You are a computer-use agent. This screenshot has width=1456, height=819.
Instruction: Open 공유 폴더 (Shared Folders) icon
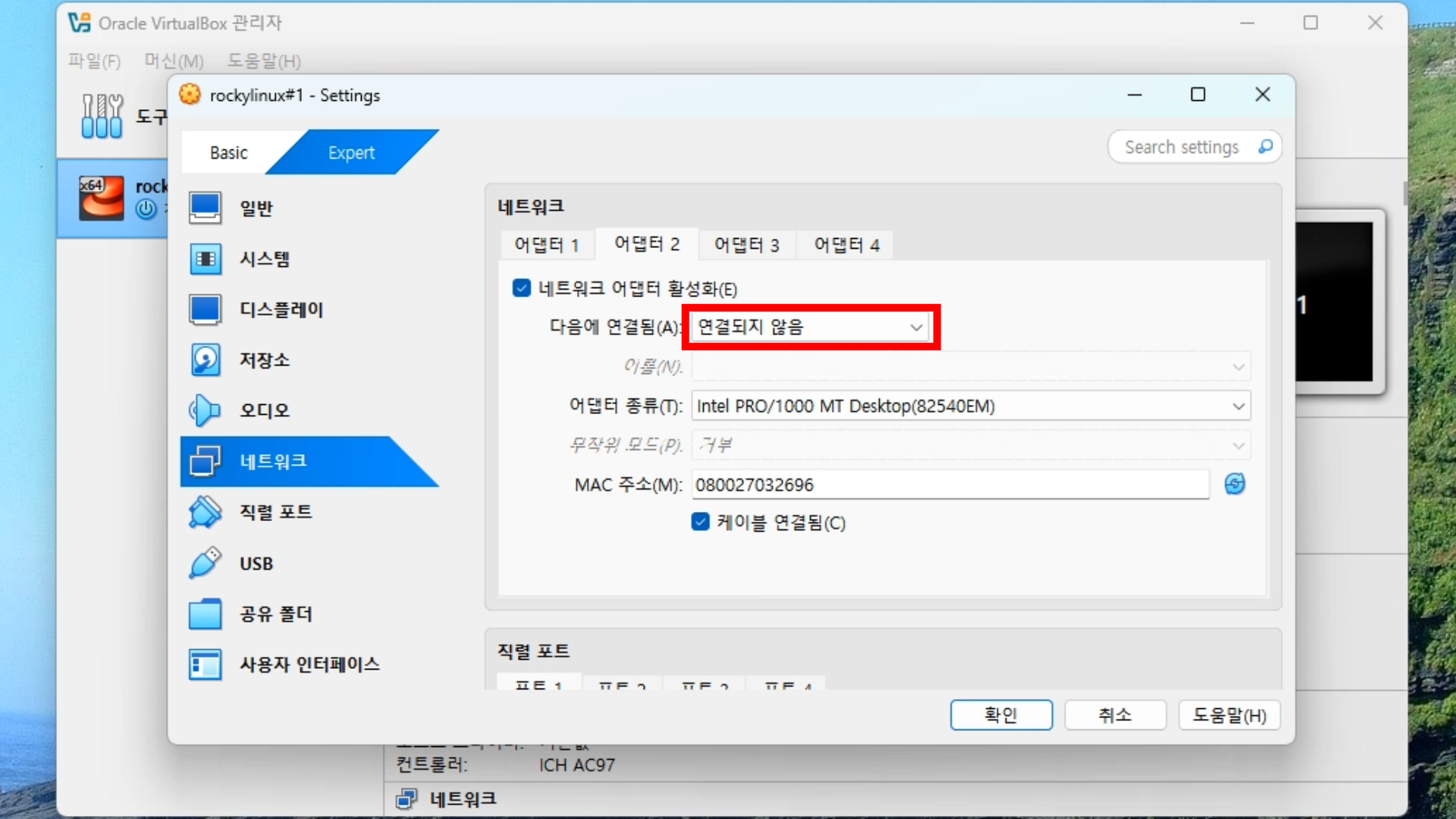click(206, 613)
